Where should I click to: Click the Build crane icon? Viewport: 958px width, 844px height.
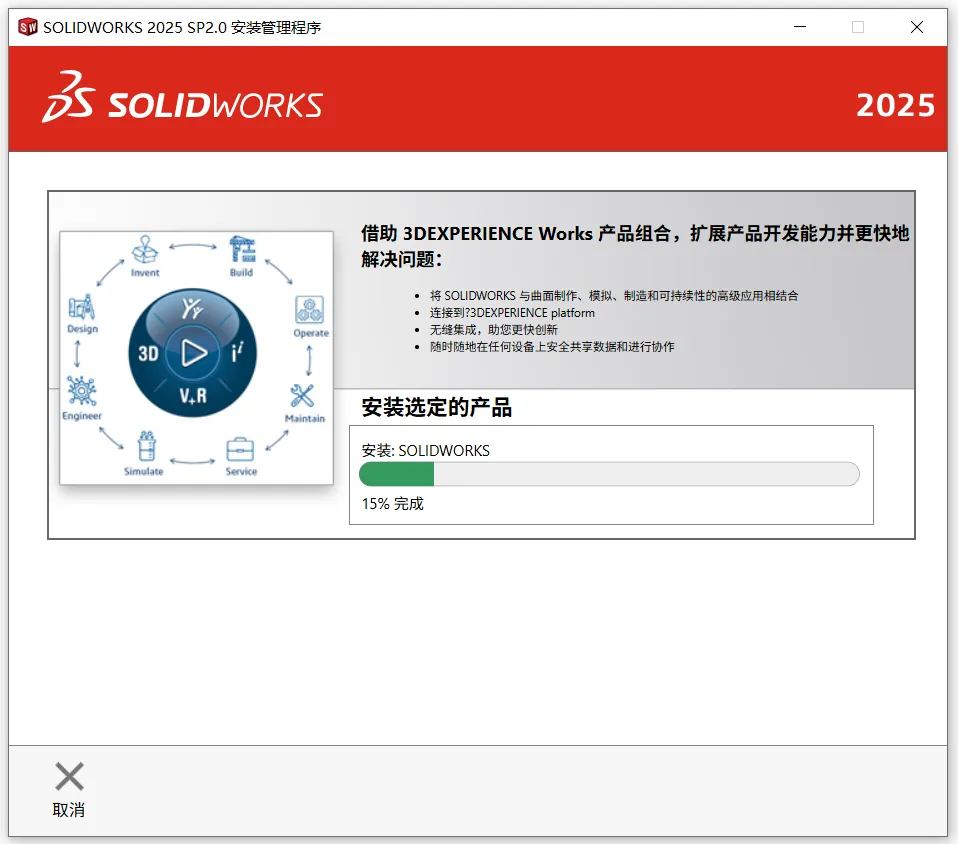pos(242,249)
